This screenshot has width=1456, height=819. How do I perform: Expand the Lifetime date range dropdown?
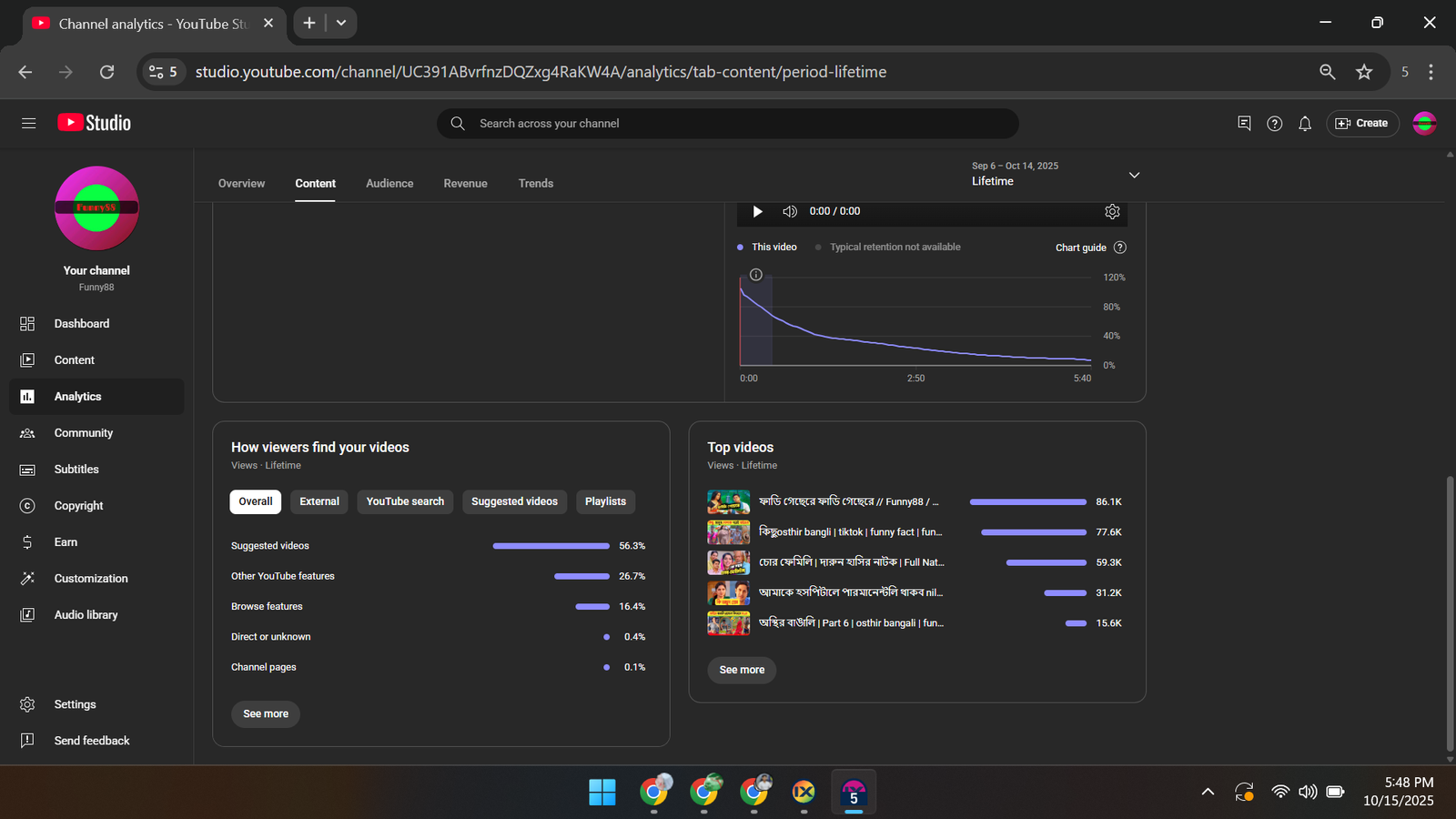click(1134, 175)
